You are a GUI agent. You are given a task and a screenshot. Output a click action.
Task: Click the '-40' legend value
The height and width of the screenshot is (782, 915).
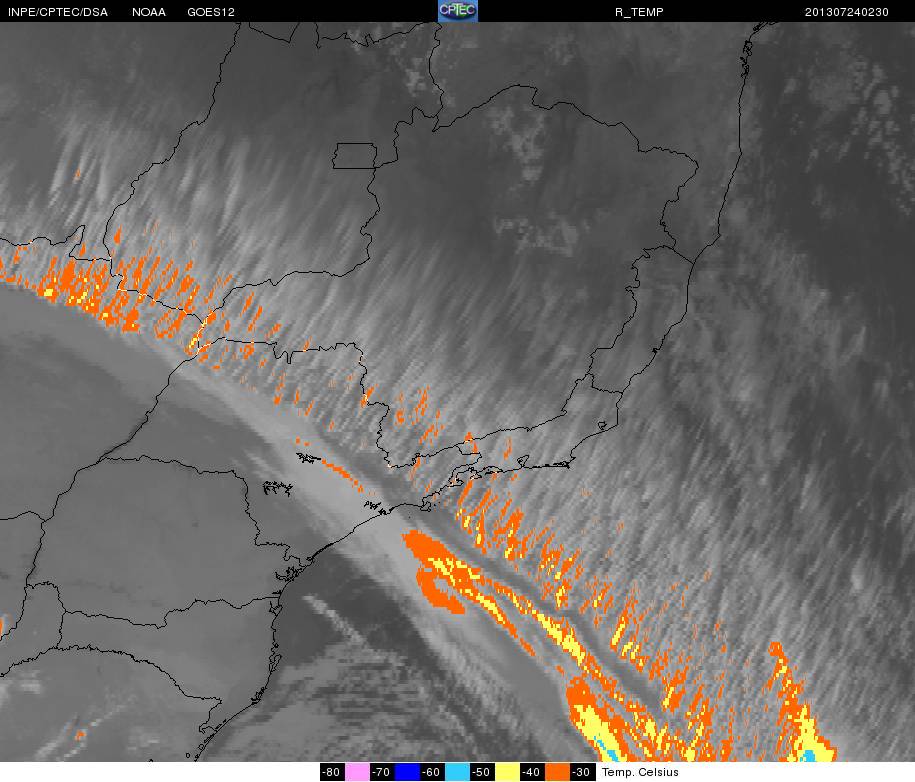pos(532,771)
